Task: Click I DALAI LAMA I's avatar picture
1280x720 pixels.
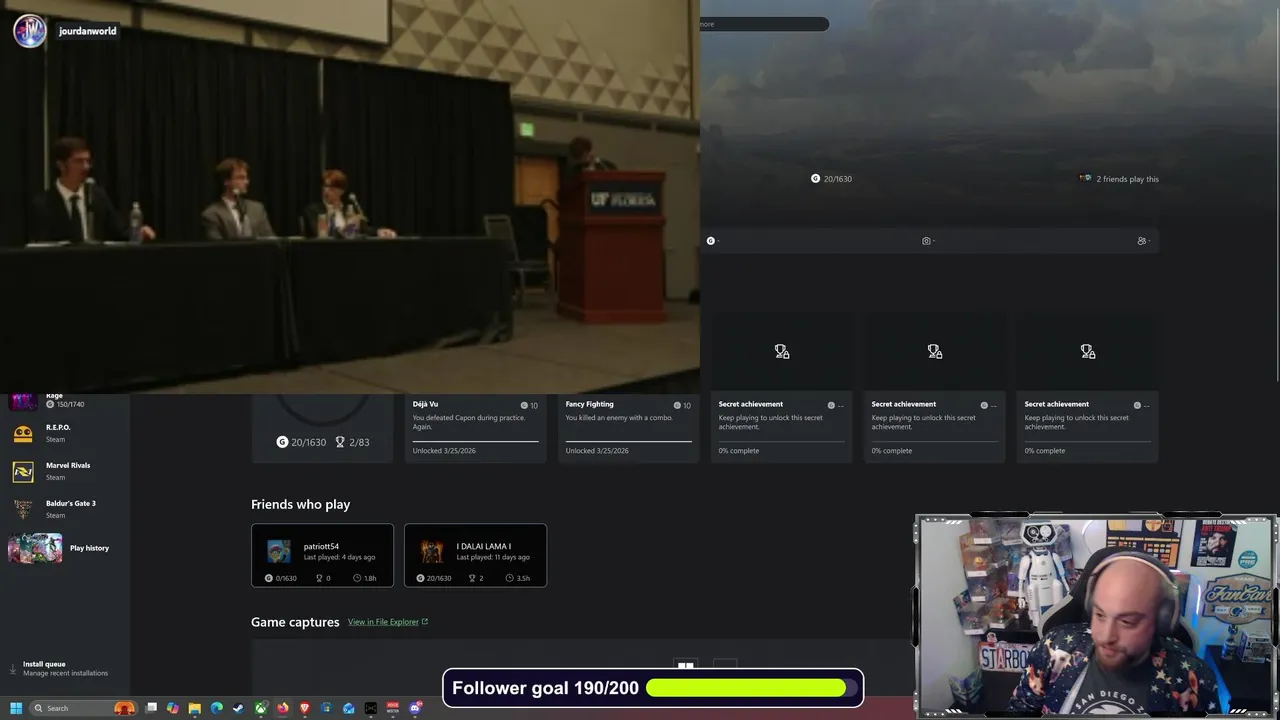Action: 432,551
